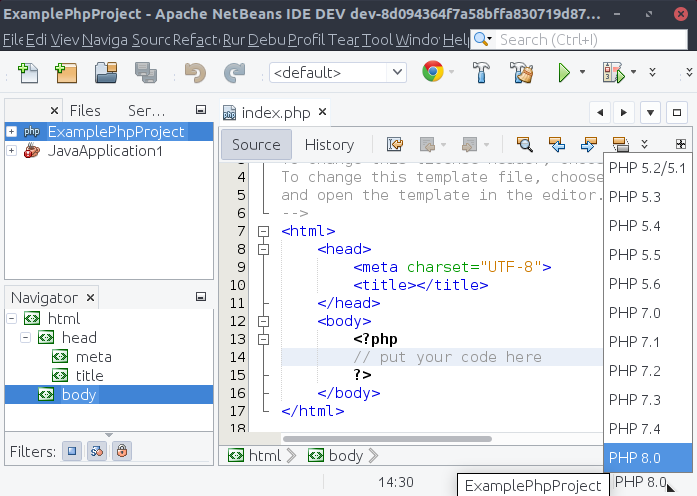Show opened documents list dropdown
697x496 pixels.
[x=650, y=112]
